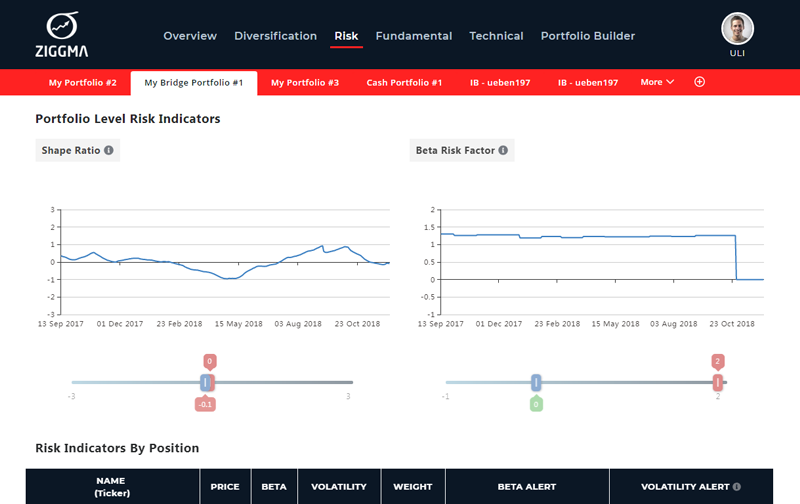Viewport: 800px width, 504px height.
Task: Click the Beta slider red handle at 2
Action: click(717, 382)
